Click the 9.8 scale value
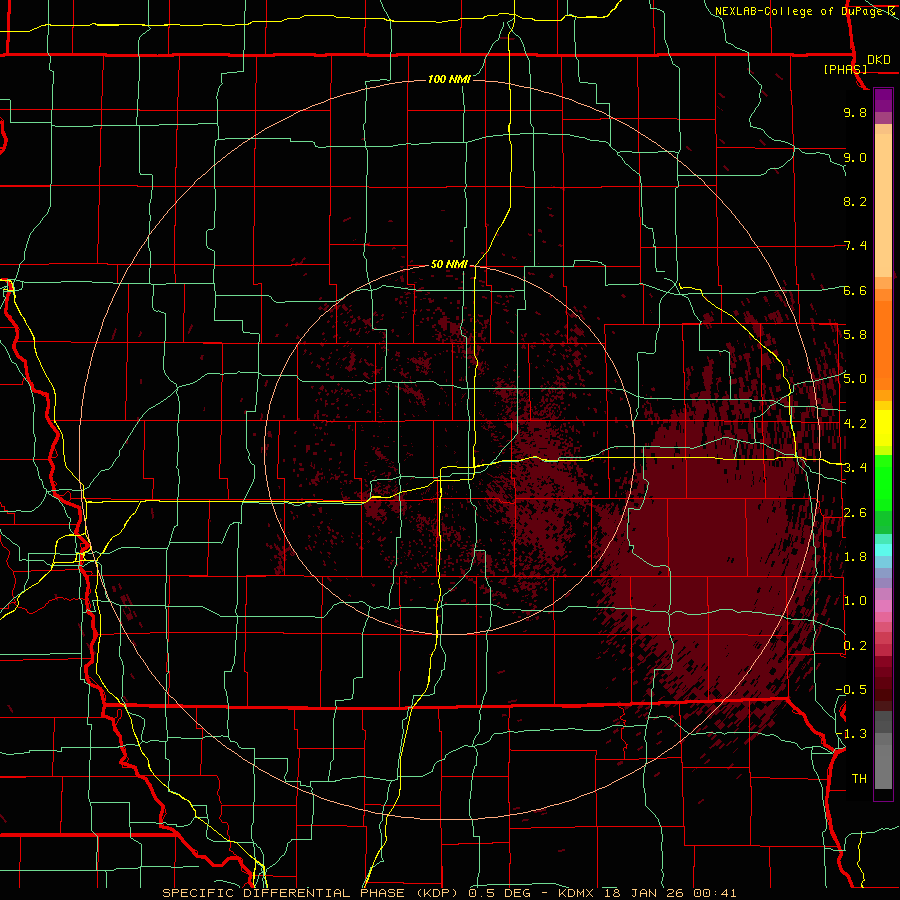The width and height of the screenshot is (900, 900). pyautogui.click(x=855, y=112)
